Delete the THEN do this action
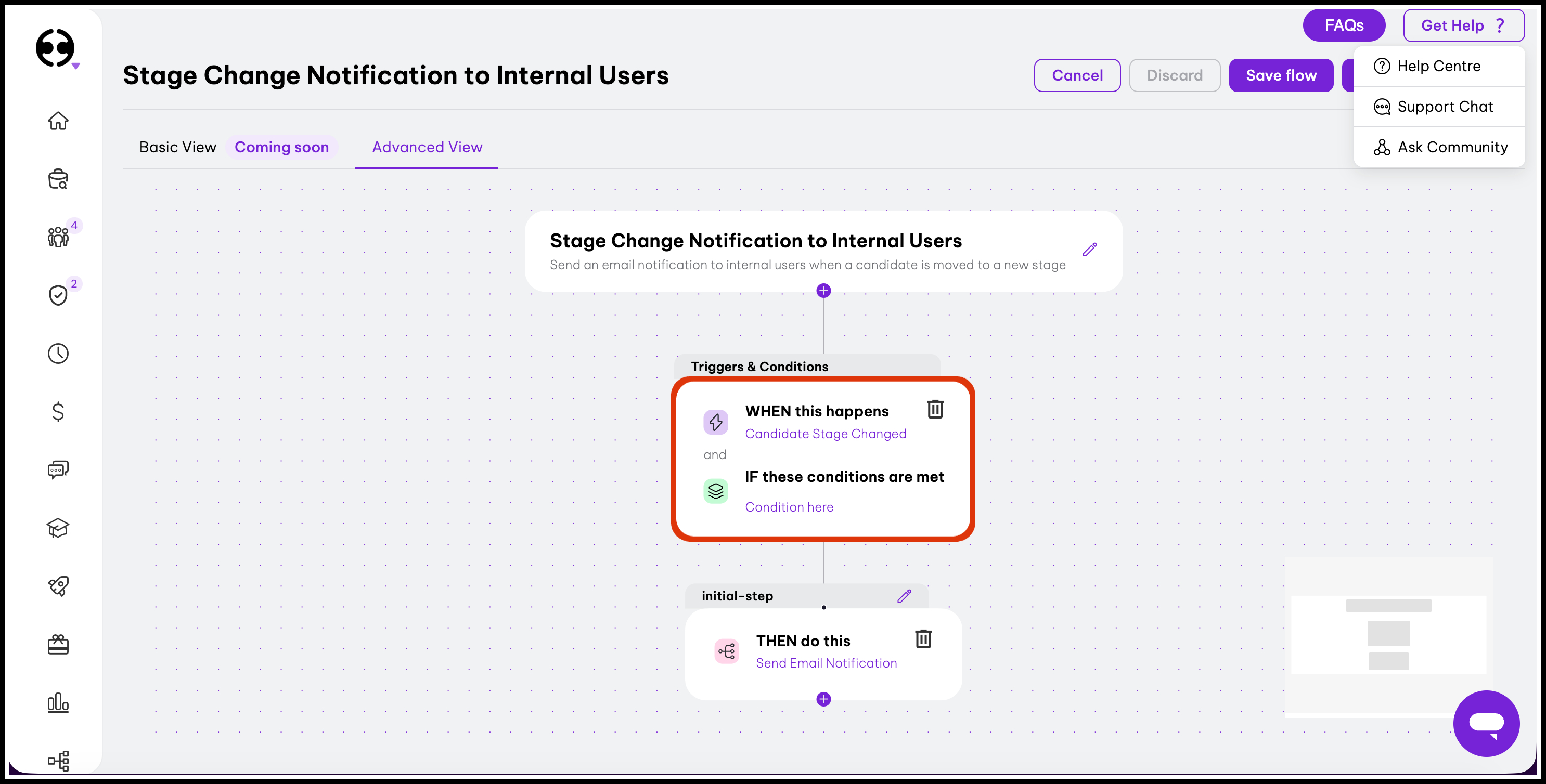The height and width of the screenshot is (784, 1546). click(923, 639)
